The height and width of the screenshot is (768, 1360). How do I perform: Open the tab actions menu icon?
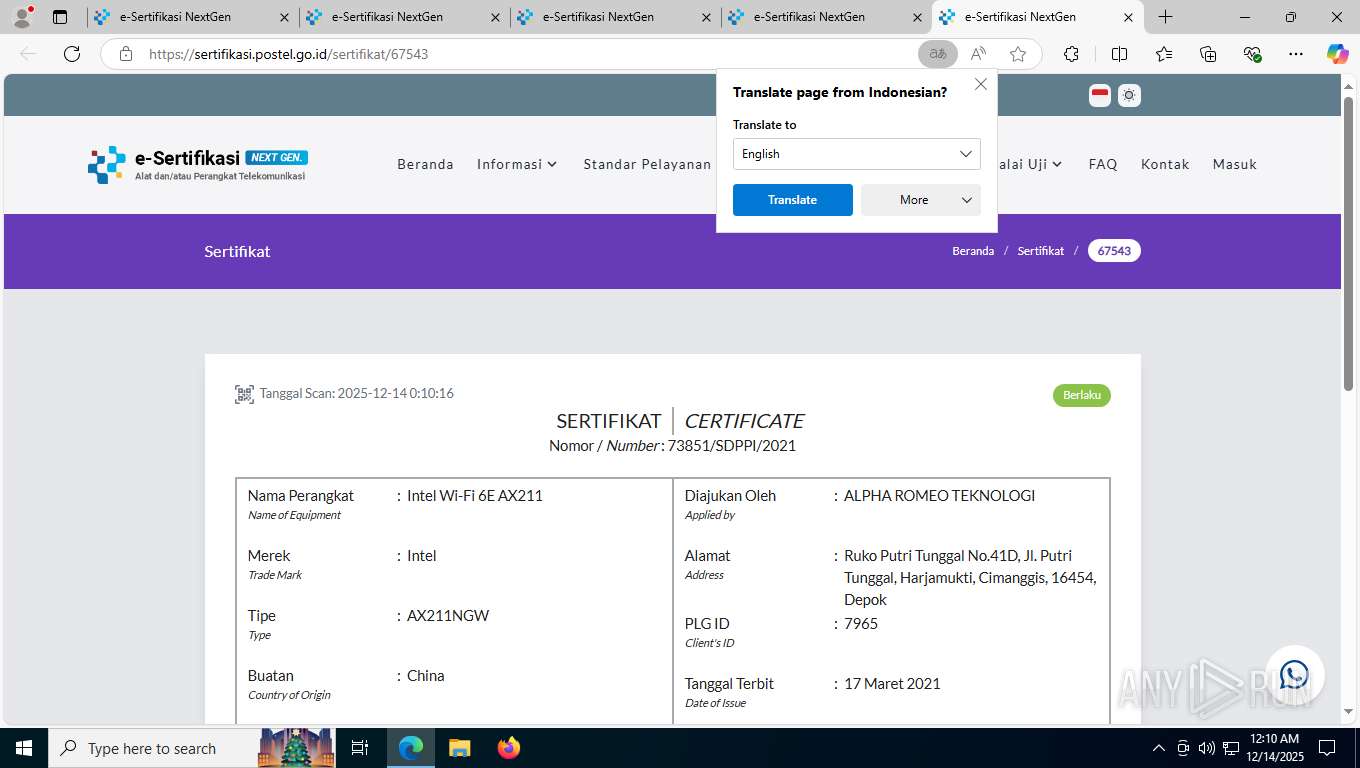pyautogui.click(x=60, y=17)
